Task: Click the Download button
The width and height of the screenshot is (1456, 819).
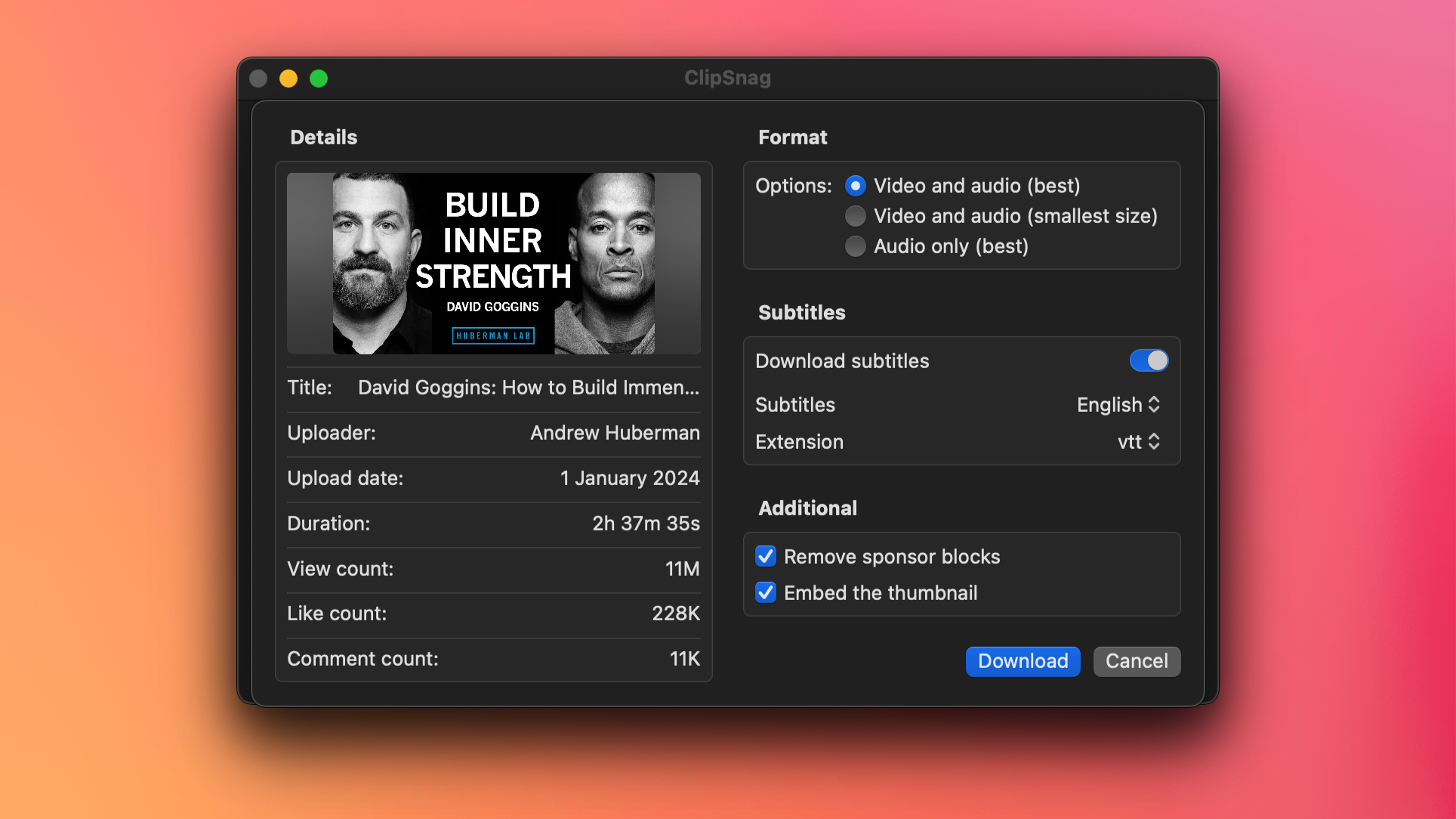Action: 1023,661
